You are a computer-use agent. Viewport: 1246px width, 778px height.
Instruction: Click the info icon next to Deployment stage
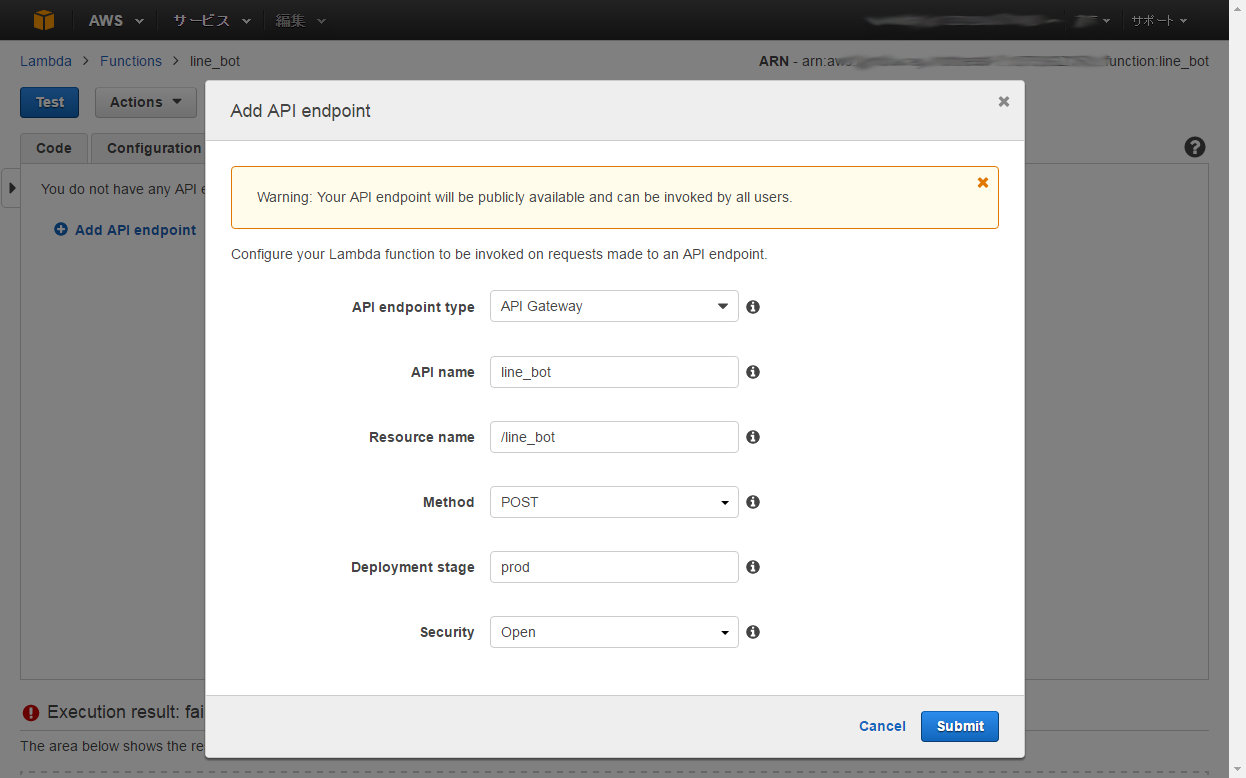tap(753, 566)
